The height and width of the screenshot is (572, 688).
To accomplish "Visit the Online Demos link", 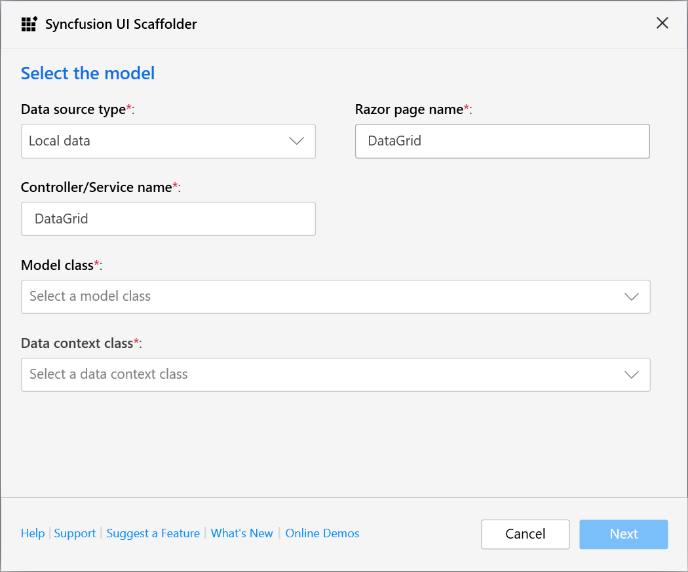I will pos(322,534).
